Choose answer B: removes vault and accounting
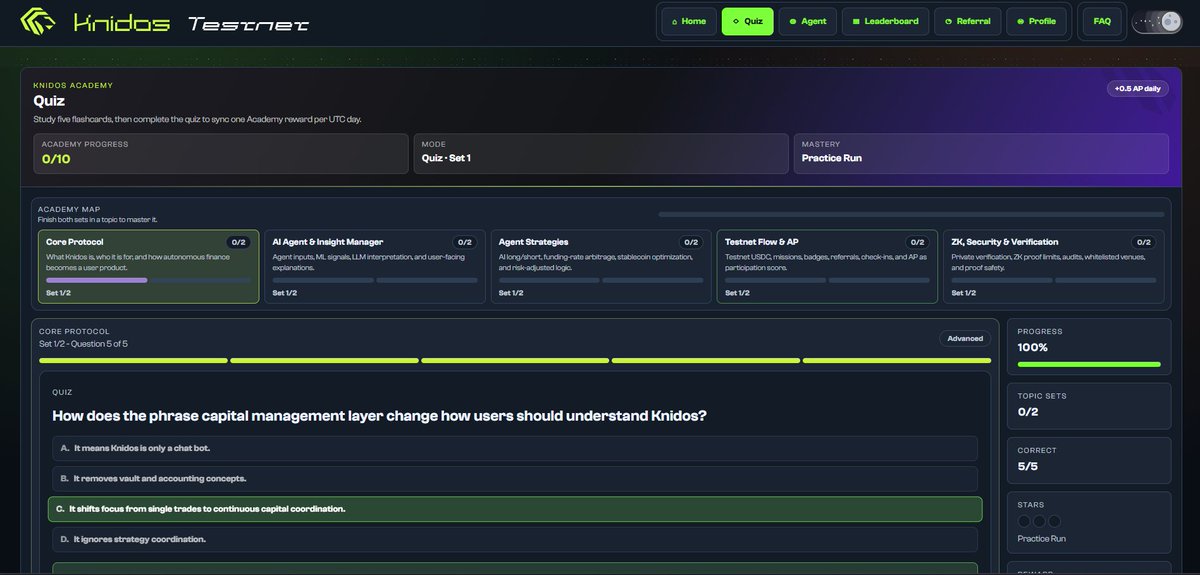This screenshot has height=575, width=1200. point(513,478)
